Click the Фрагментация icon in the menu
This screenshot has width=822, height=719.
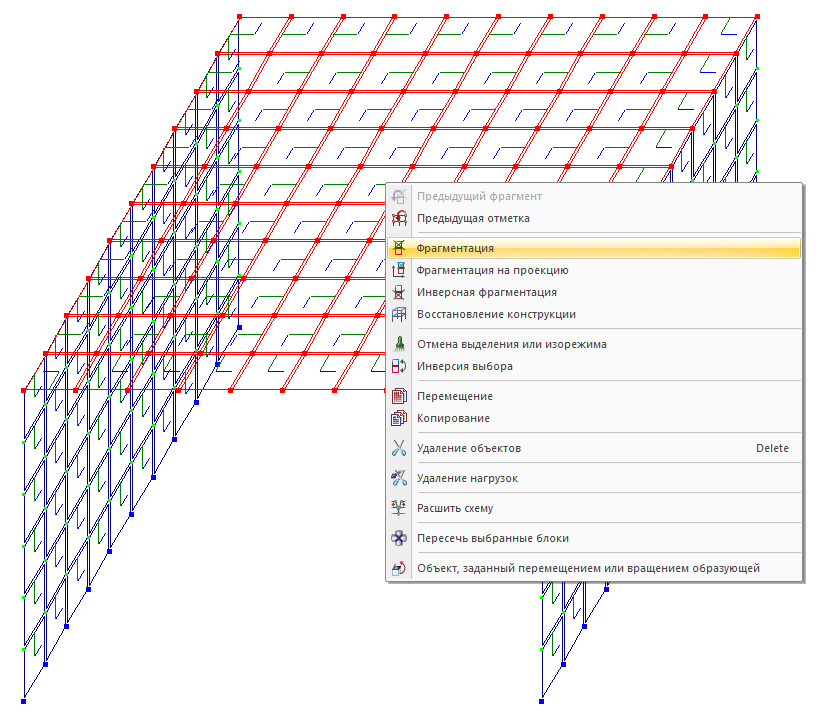pyautogui.click(x=399, y=248)
